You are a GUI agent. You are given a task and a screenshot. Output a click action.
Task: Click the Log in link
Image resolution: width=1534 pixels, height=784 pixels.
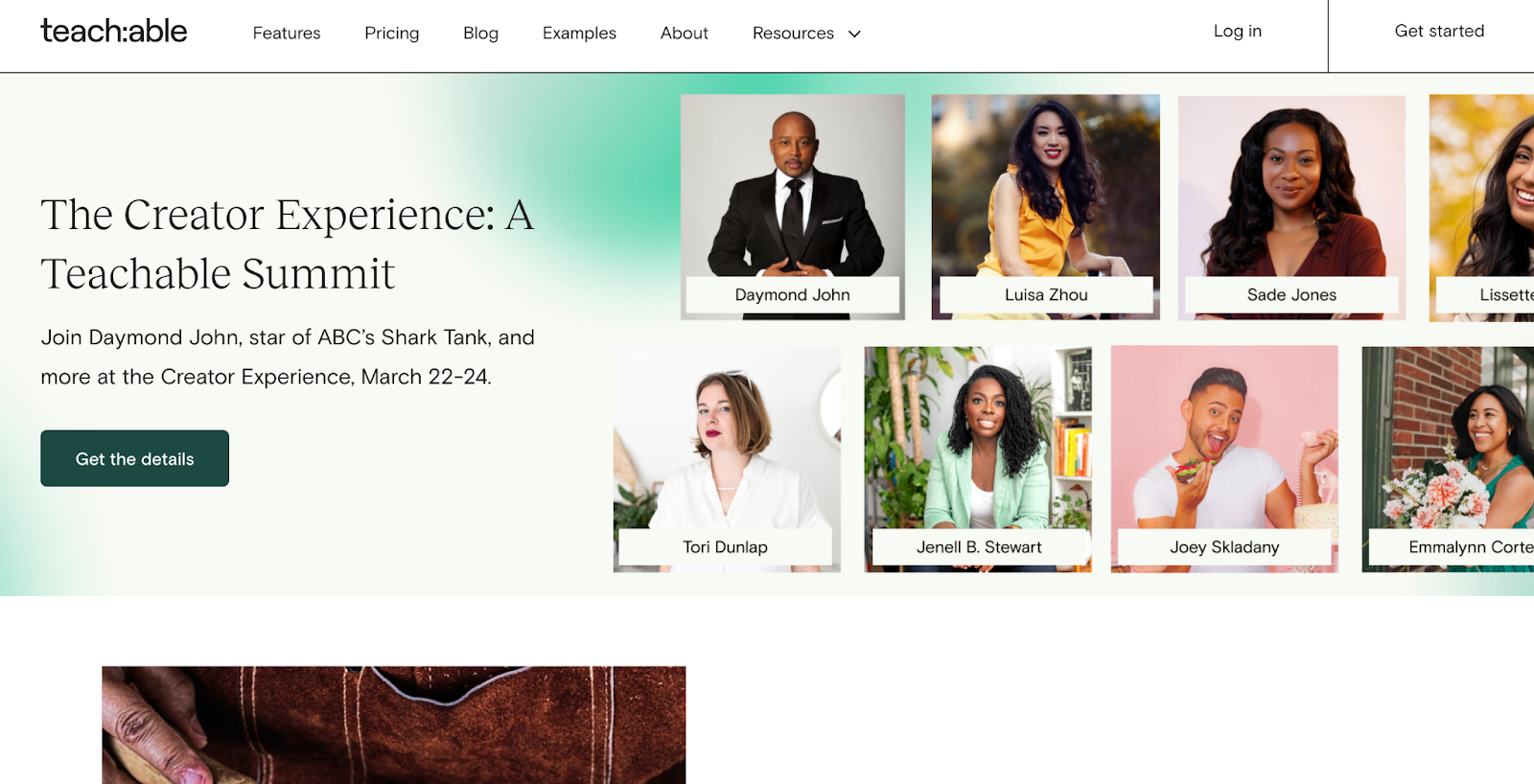pyautogui.click(x=1237, y=32)
